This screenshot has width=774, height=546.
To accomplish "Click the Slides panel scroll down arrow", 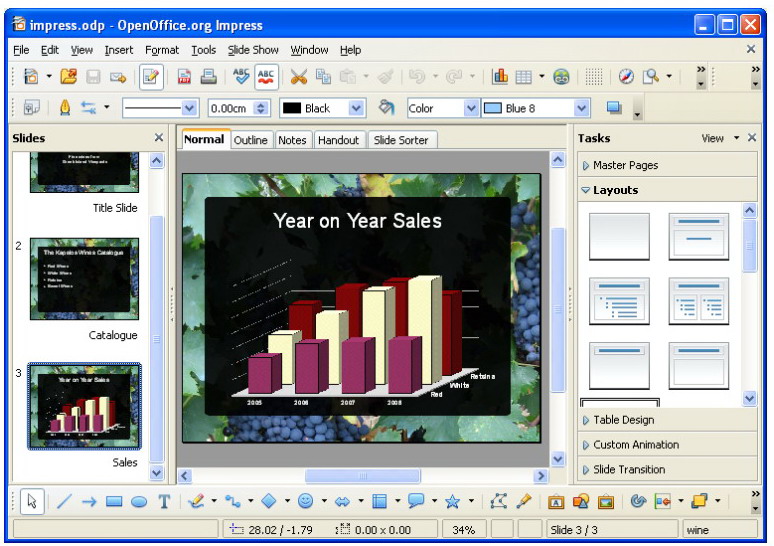I will (x=156, y=473).
